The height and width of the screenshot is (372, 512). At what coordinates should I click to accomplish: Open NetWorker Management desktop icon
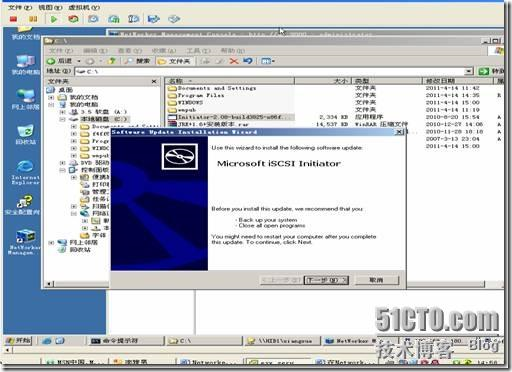pos(24,242)
